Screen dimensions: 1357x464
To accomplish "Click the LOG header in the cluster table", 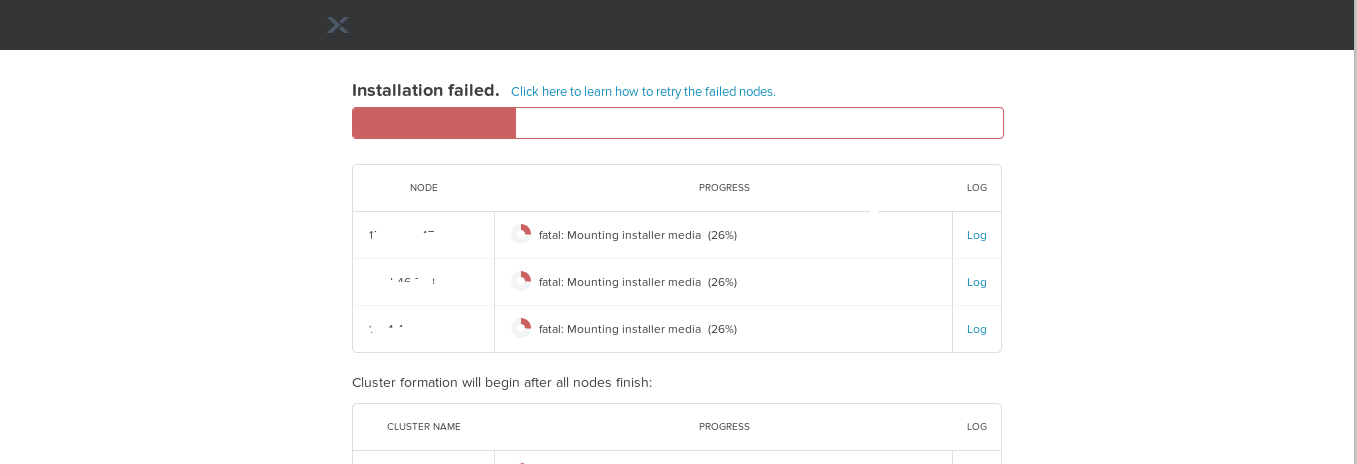I will [x=976, y=427].
